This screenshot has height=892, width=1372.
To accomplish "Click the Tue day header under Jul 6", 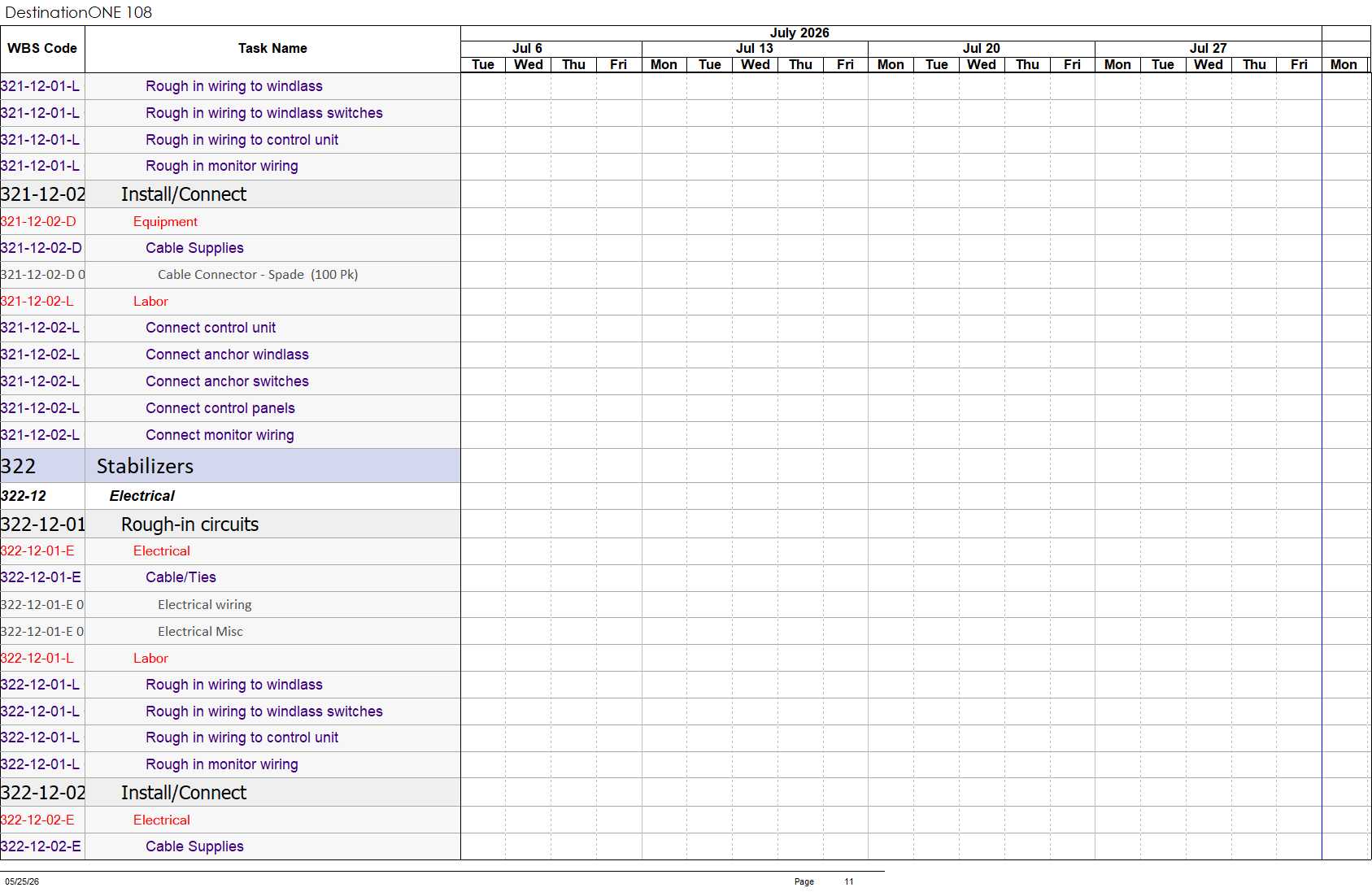I will point(483,65).
